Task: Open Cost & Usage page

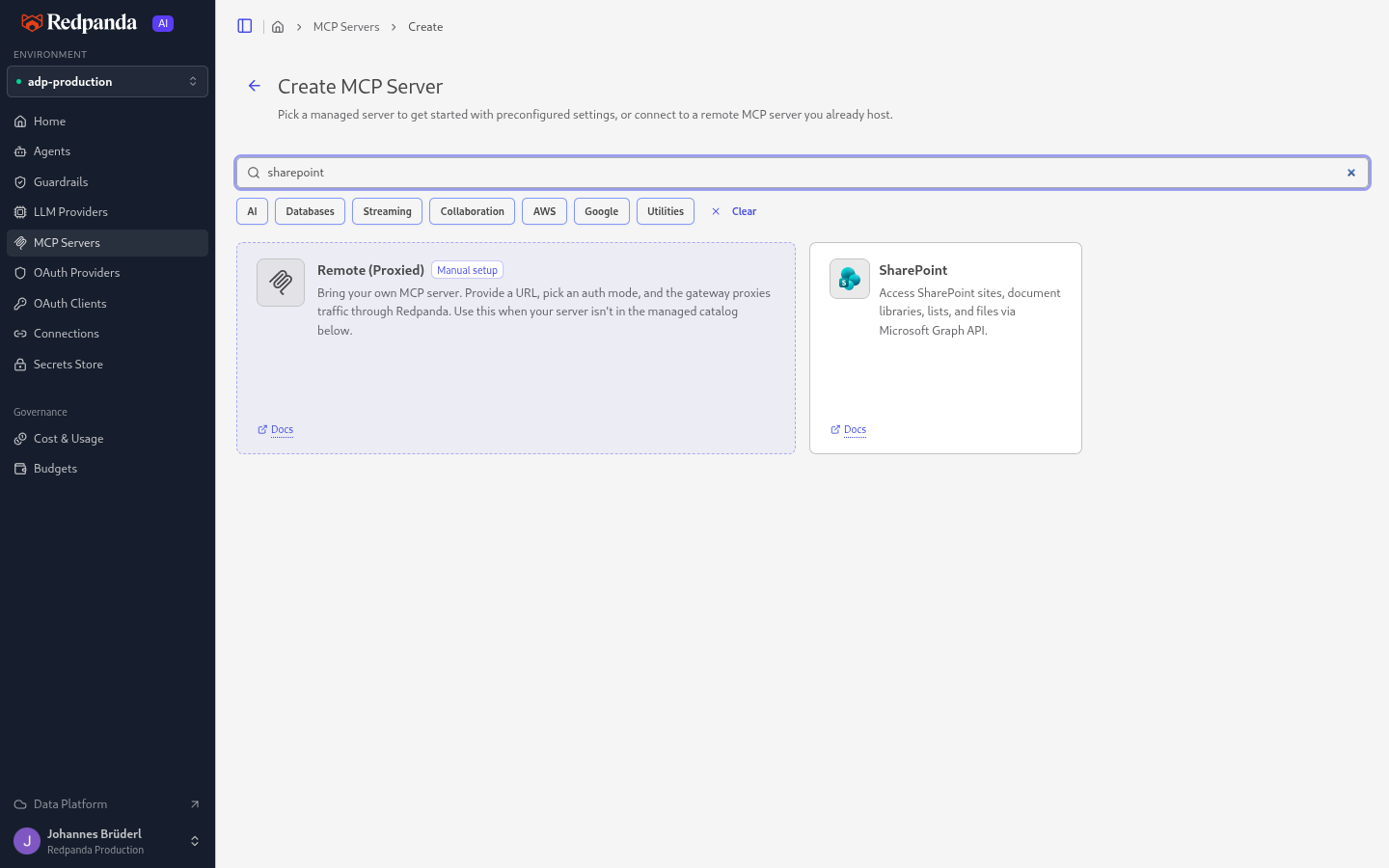Action: [107, 439]
